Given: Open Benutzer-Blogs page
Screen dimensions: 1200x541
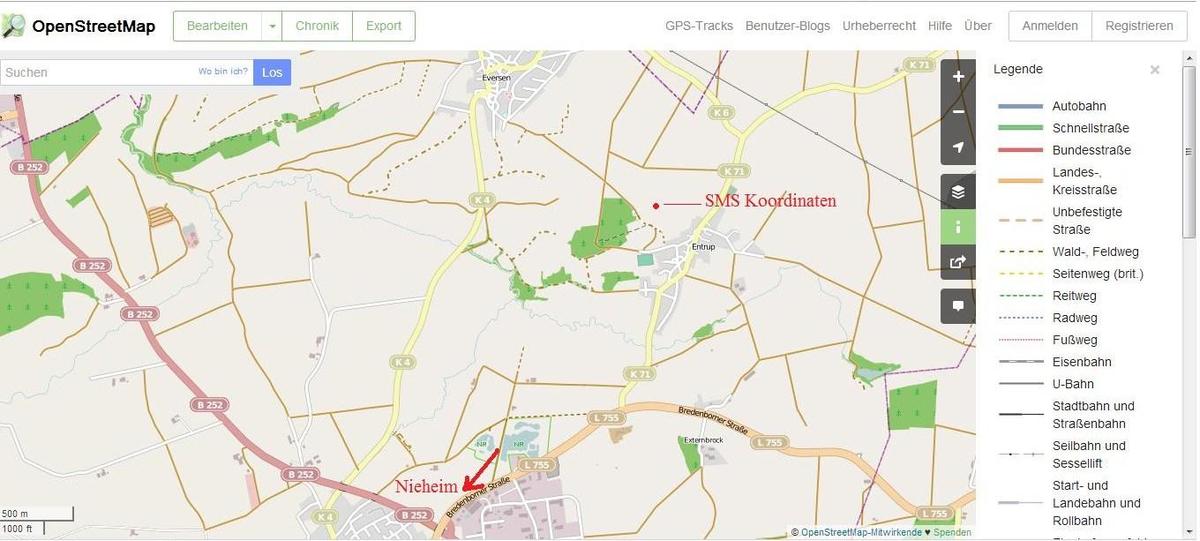Looking at the screenshot, I should (788, 26).
